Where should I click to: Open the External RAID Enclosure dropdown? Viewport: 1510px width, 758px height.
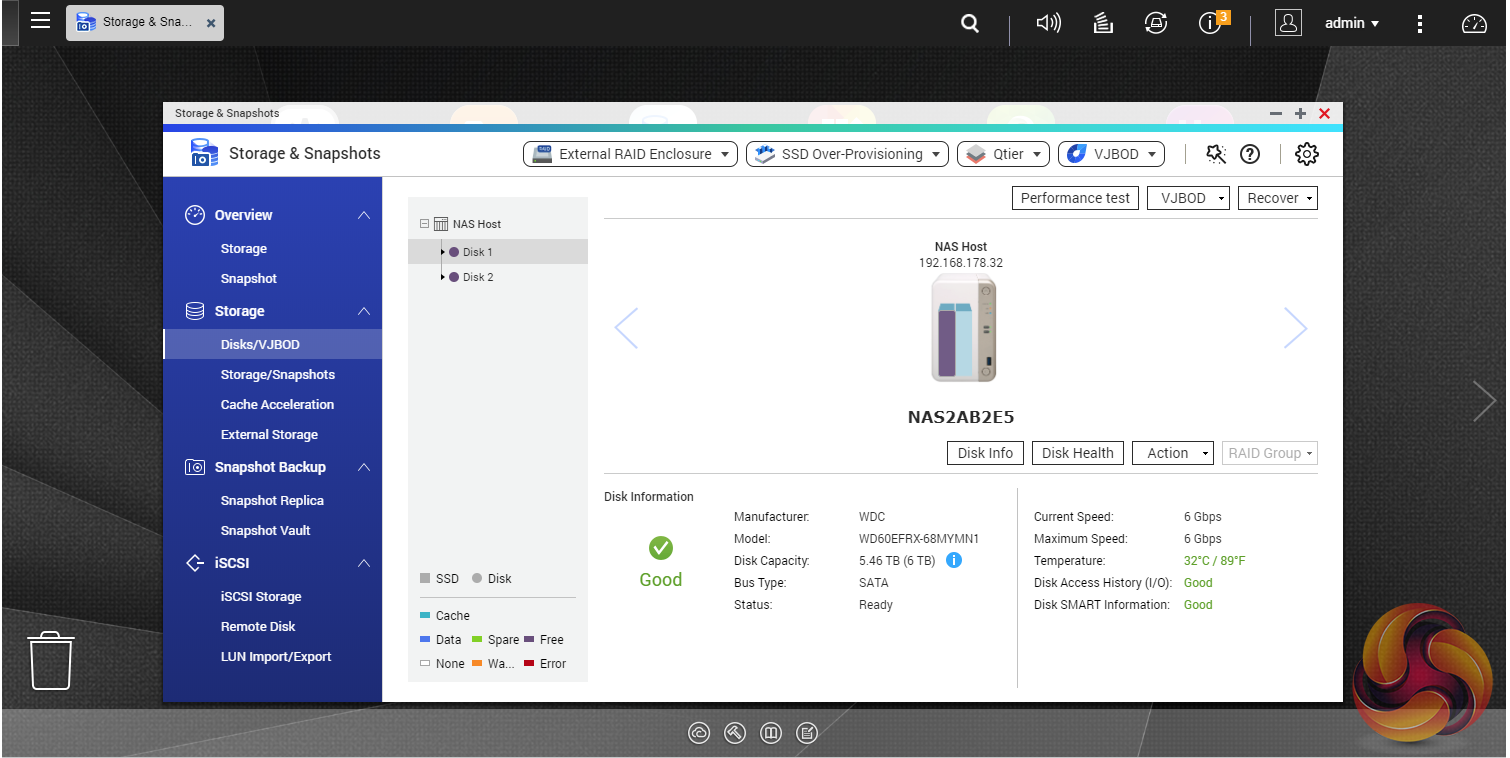[630, 154]
